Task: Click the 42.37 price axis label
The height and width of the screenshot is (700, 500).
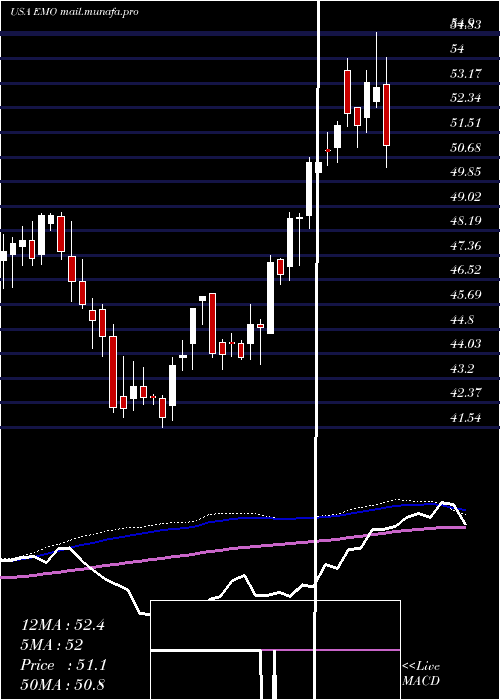Action: tap(466, 393)
